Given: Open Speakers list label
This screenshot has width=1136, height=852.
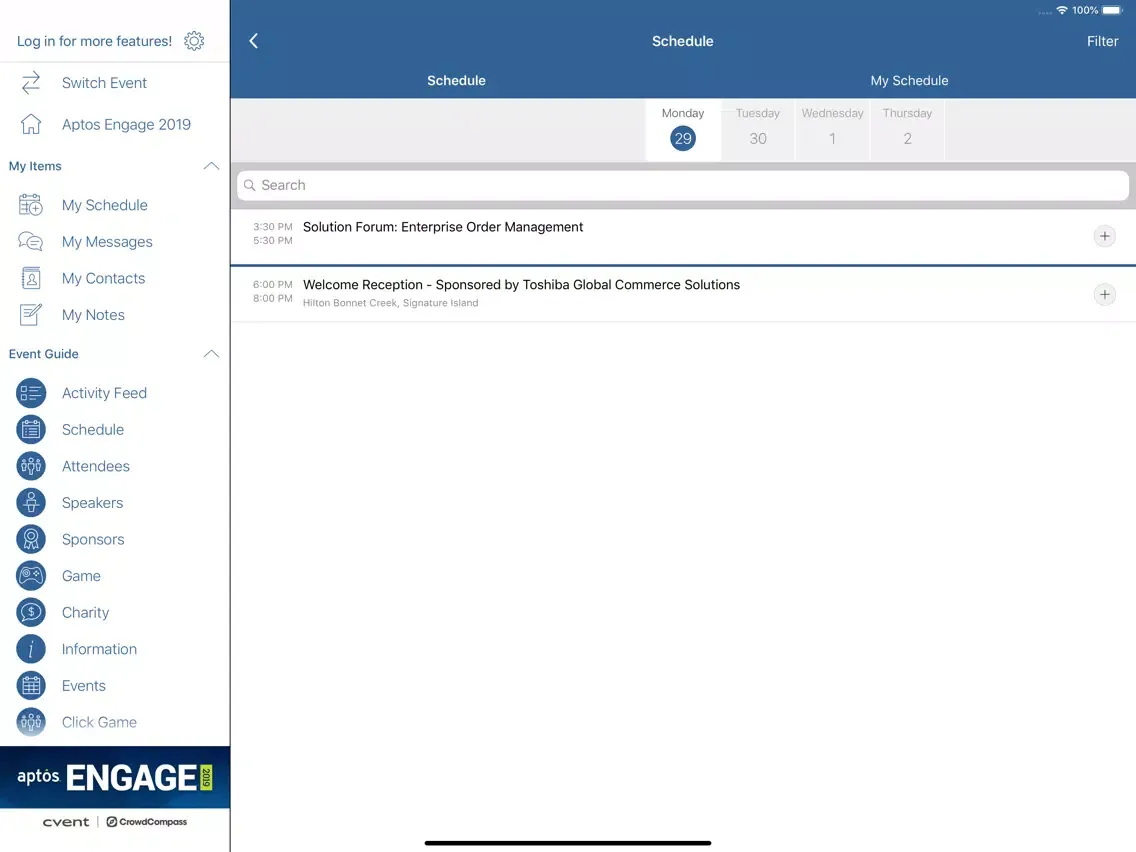Looking at the screenshot, I should click(92, 503).
